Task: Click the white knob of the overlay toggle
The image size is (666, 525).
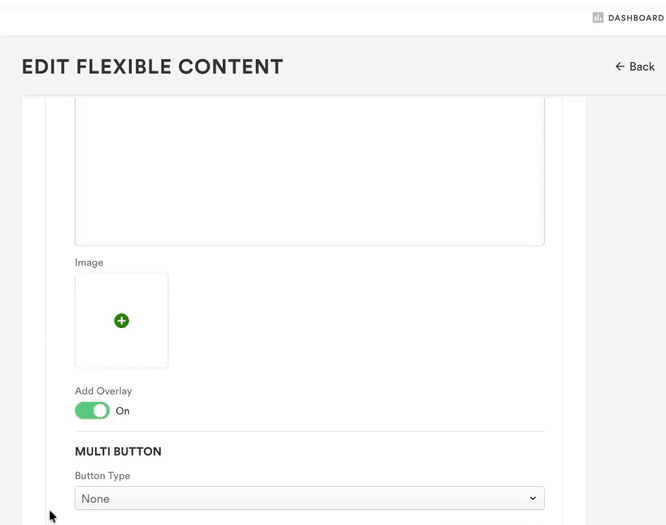Action: [x=100, y=411]
